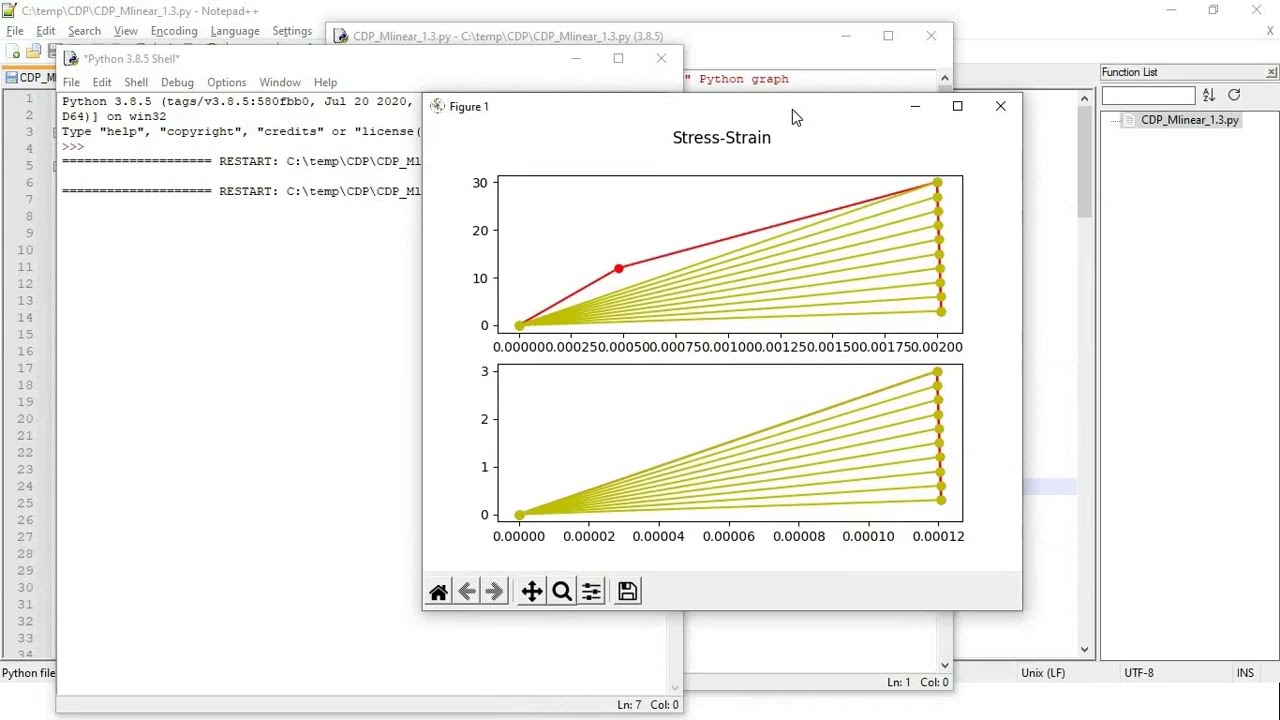Click the Ln: 7 Col: 0 shell status
Screen dimensions: 1280x720
tap(648, 705)
